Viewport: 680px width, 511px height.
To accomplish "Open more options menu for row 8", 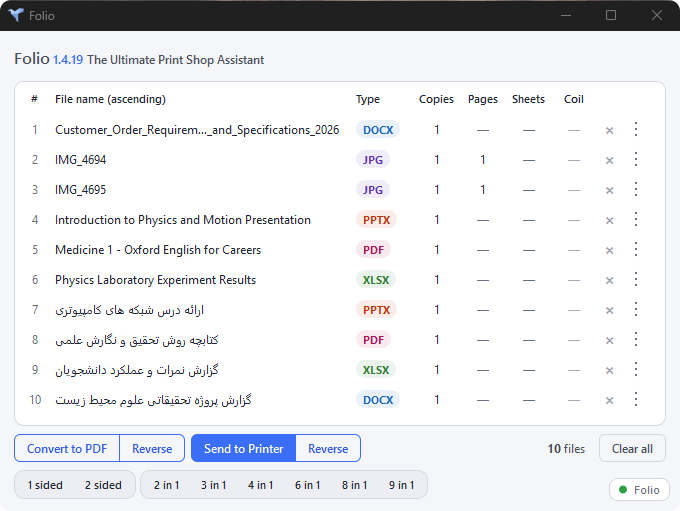I will click(636, 339).
